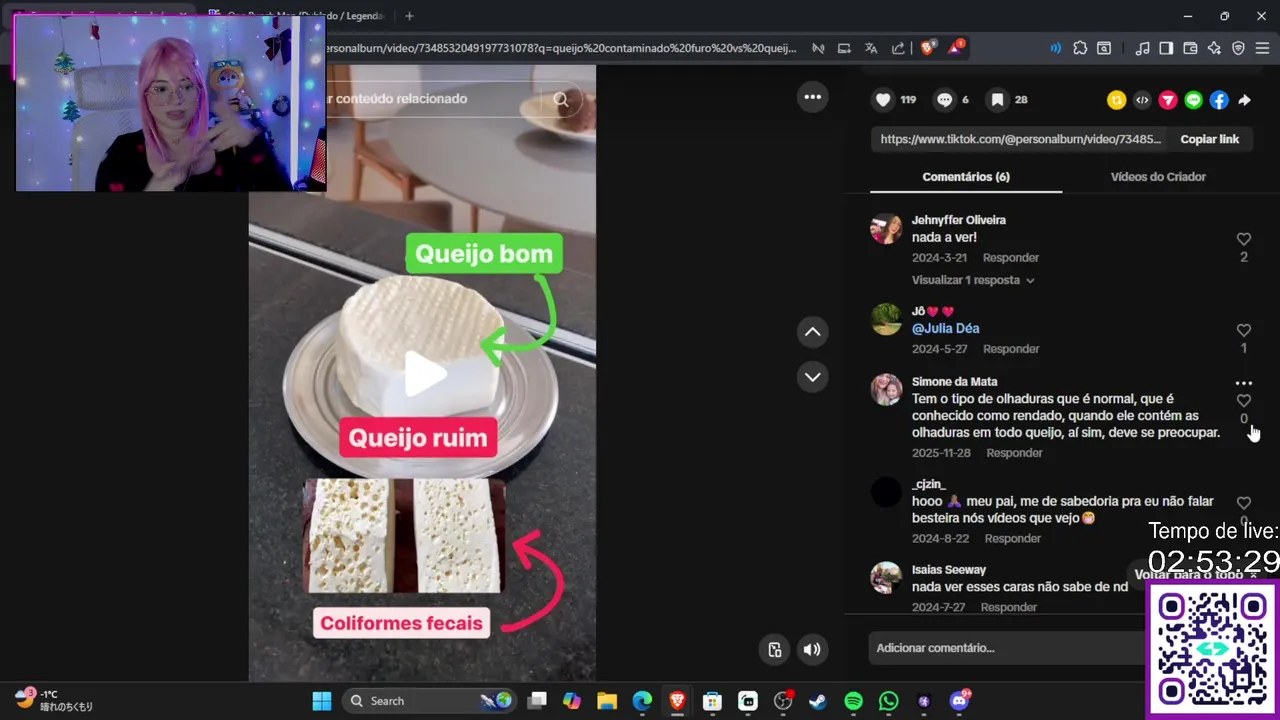Screen dimensions: 1280x720
Task: Expand 'Visualizar 1 resposta' replies
Action: click(x=973, y=280)
